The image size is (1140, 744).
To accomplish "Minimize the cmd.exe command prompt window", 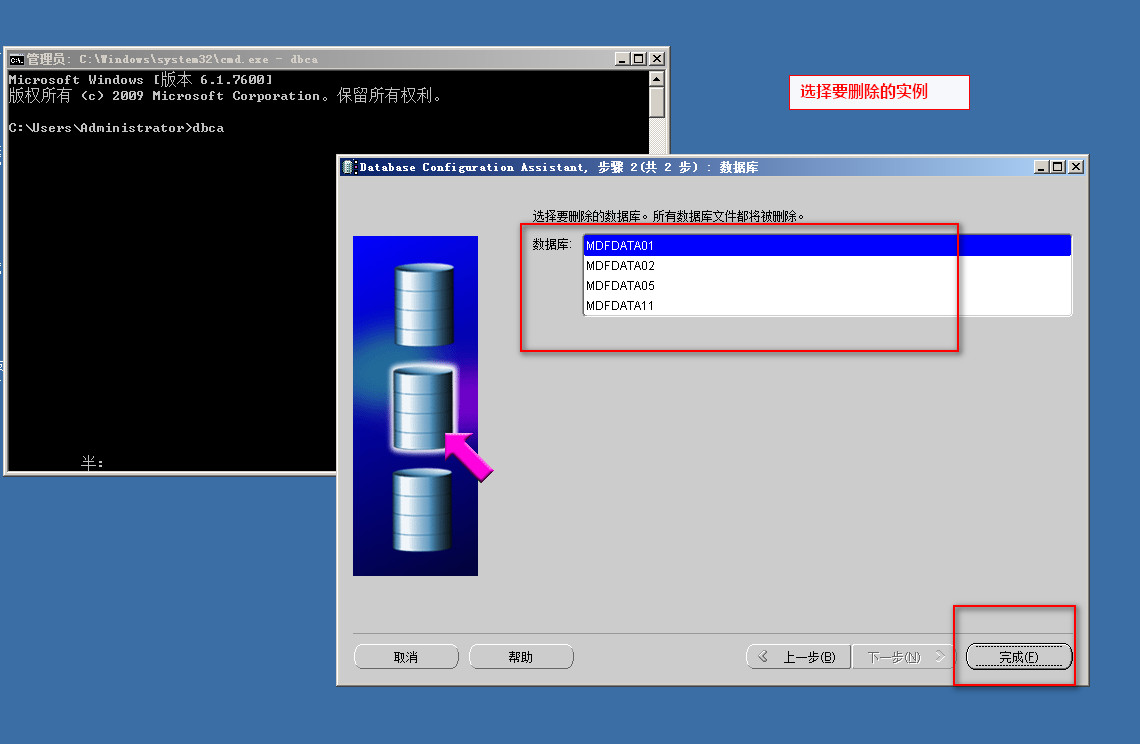I will pyautogui.click(x=622, y=59).
